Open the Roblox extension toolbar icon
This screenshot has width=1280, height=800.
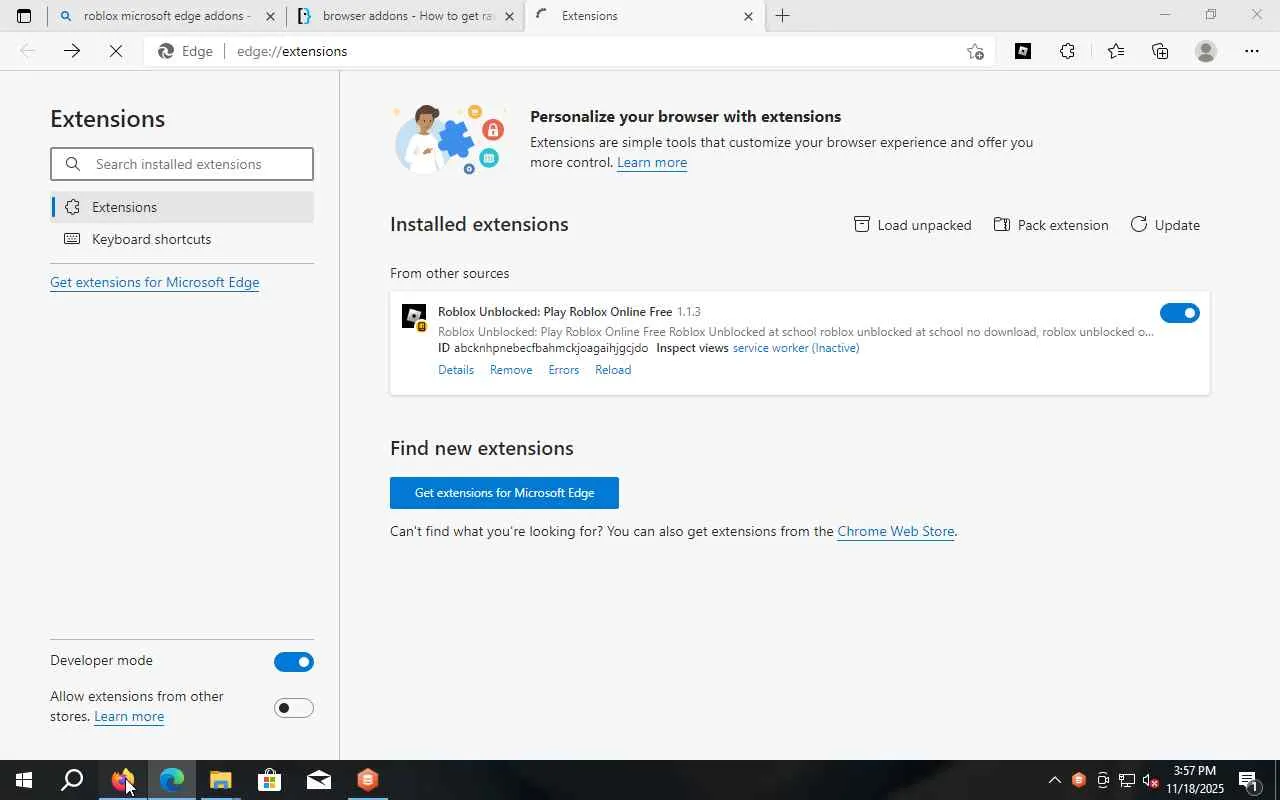coord(1023,51)
